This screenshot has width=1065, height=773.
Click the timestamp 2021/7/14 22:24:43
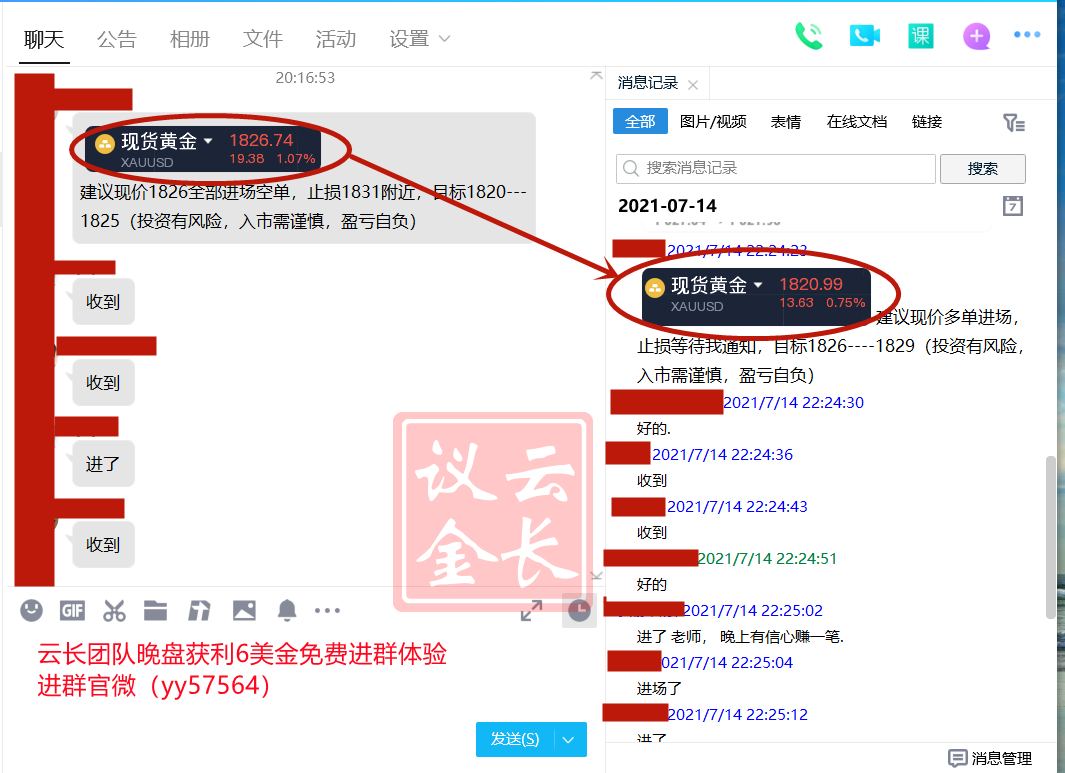737,506
